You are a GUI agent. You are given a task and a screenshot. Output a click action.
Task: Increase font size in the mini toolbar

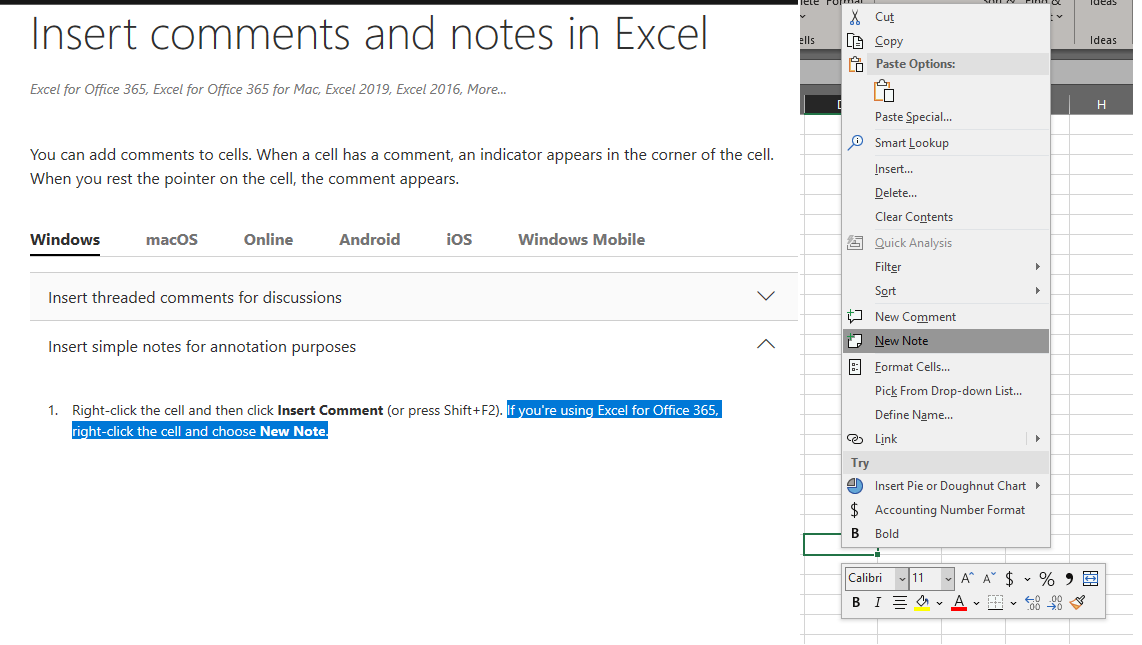coord(967,578)
